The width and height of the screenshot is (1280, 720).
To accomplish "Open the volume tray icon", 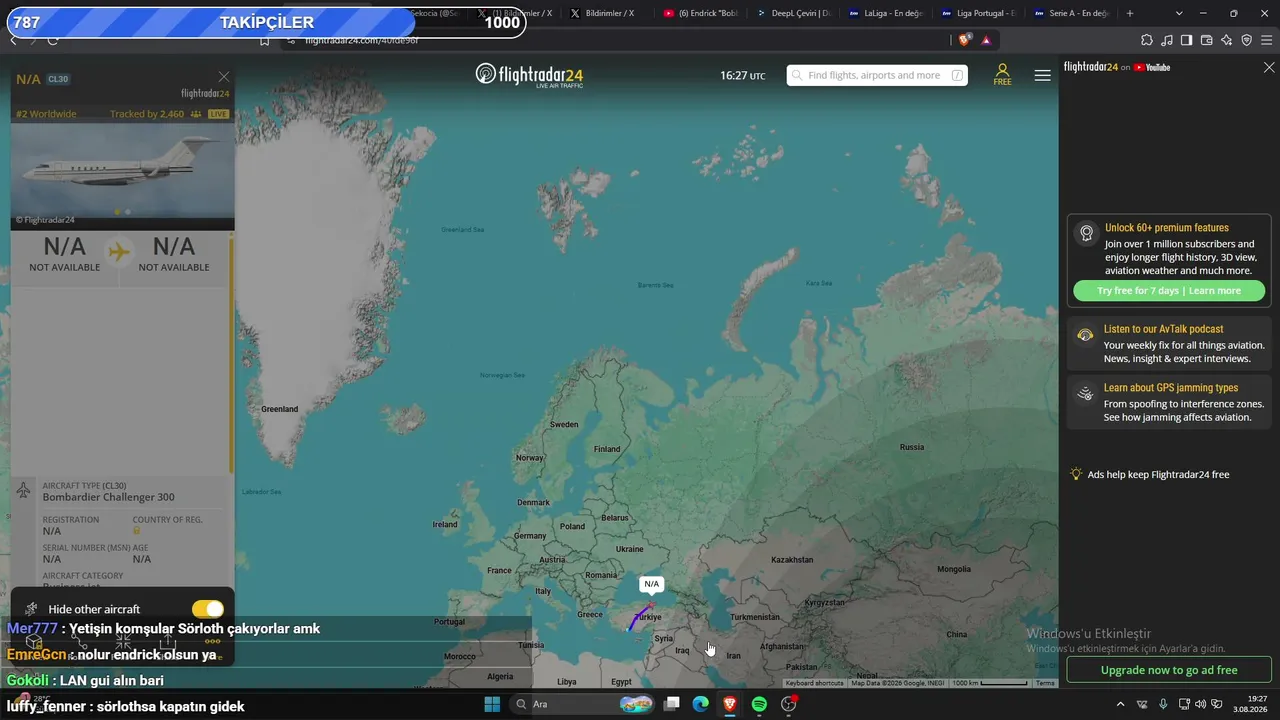I will pyautogui.click(x=1200, y=704).
